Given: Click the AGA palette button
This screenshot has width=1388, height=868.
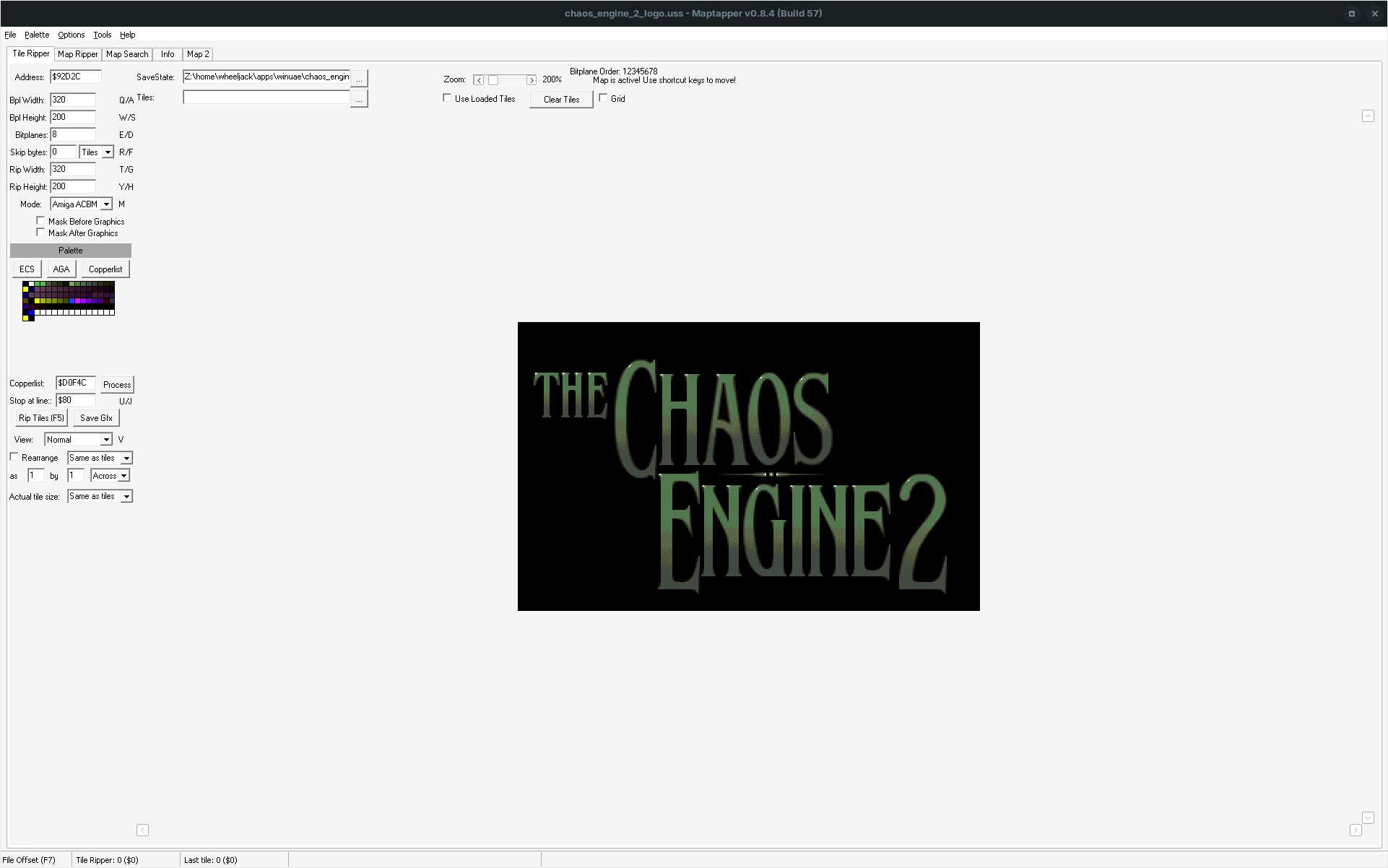Looking at the screenshot, I should 61,269.
